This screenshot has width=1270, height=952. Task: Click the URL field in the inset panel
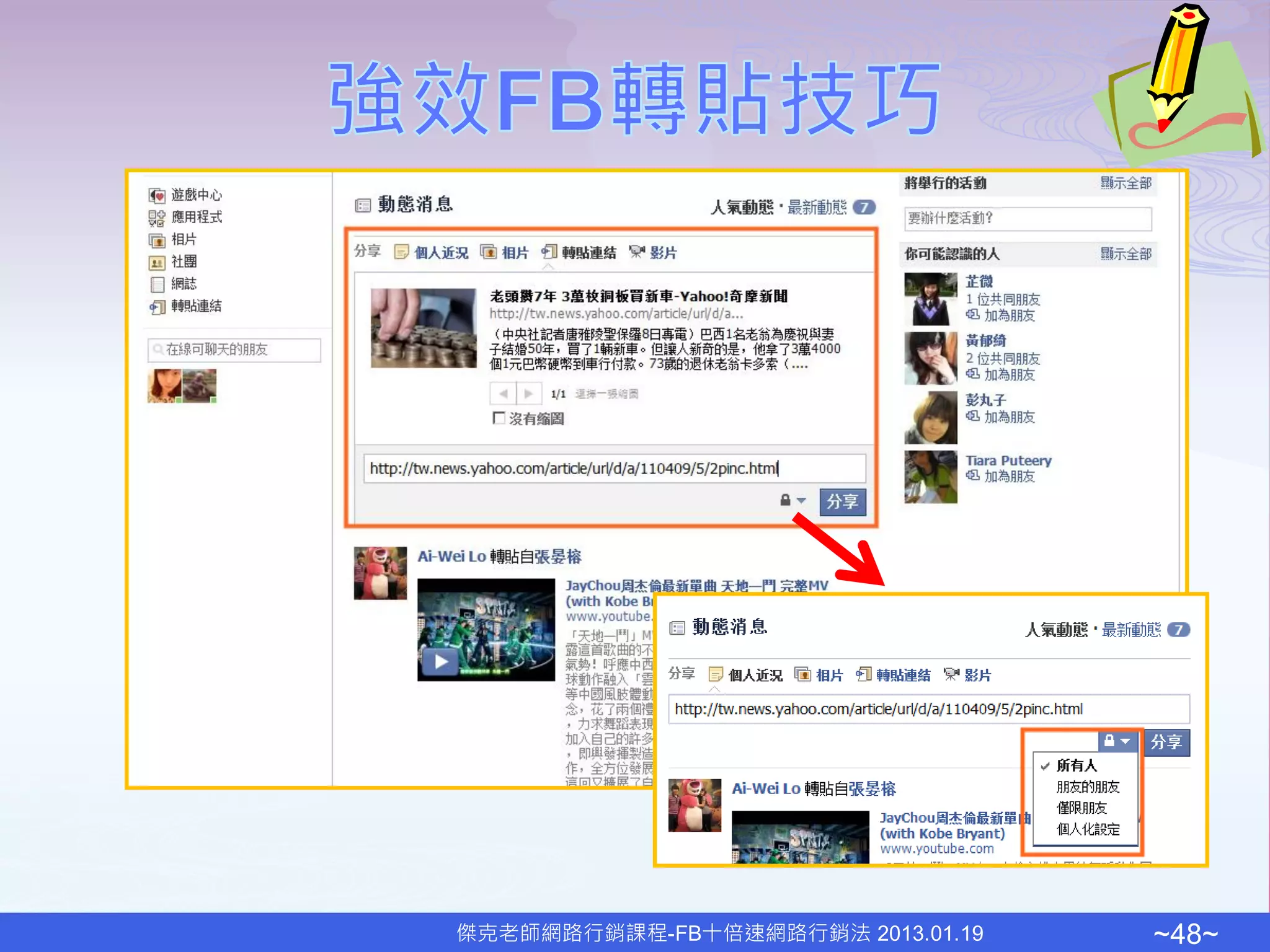pyautogui.click(x=928, y=709)
